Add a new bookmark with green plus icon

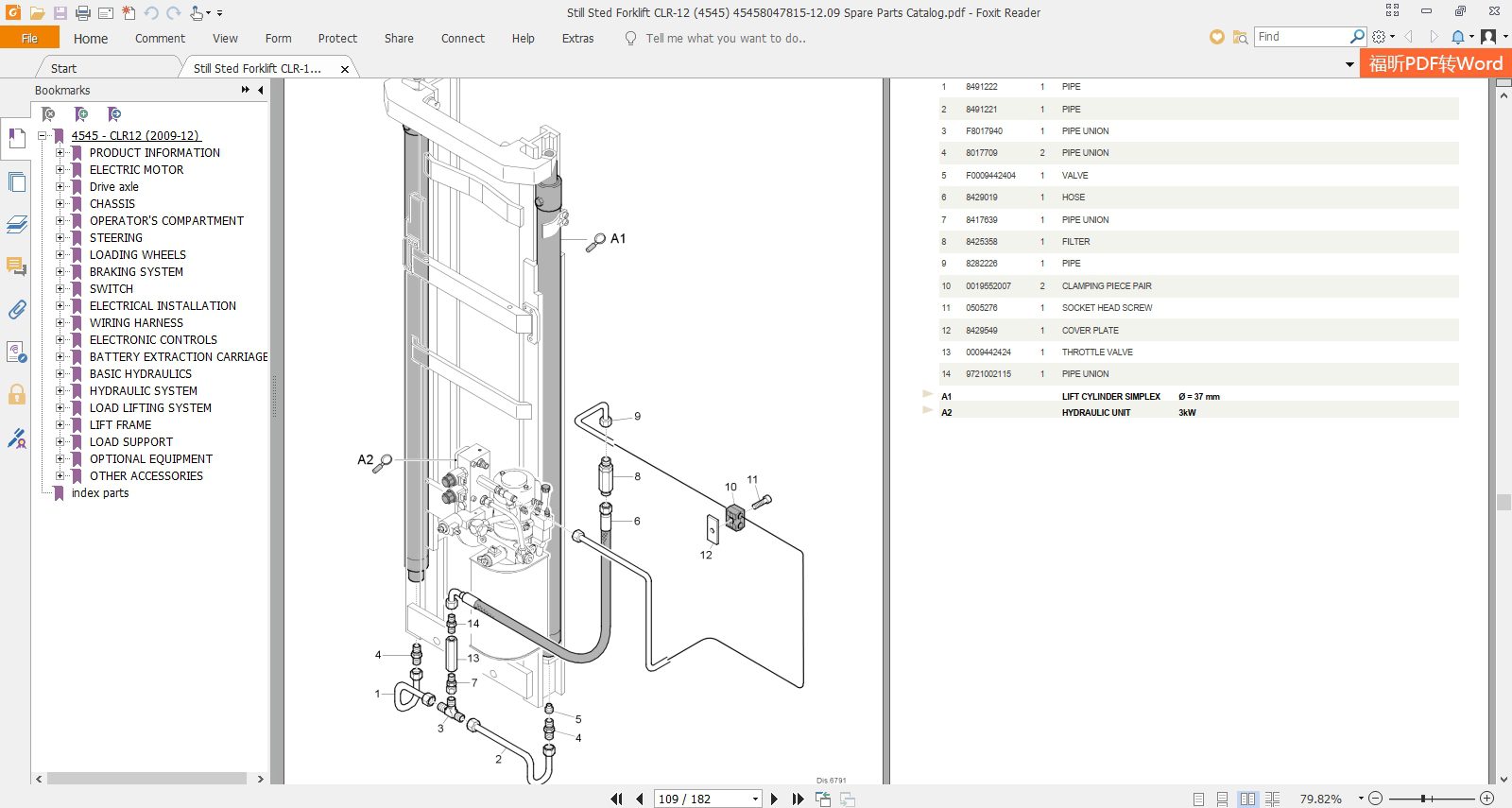click(x=81, y=114)
